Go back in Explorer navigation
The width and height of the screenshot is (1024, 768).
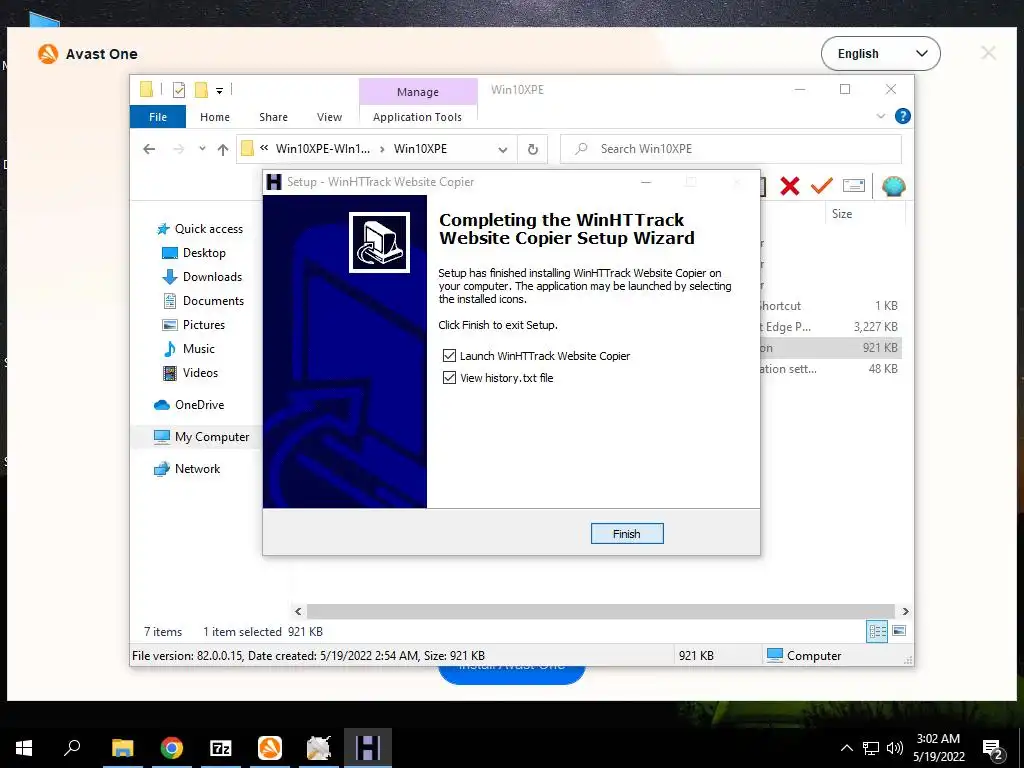[150, 149]
